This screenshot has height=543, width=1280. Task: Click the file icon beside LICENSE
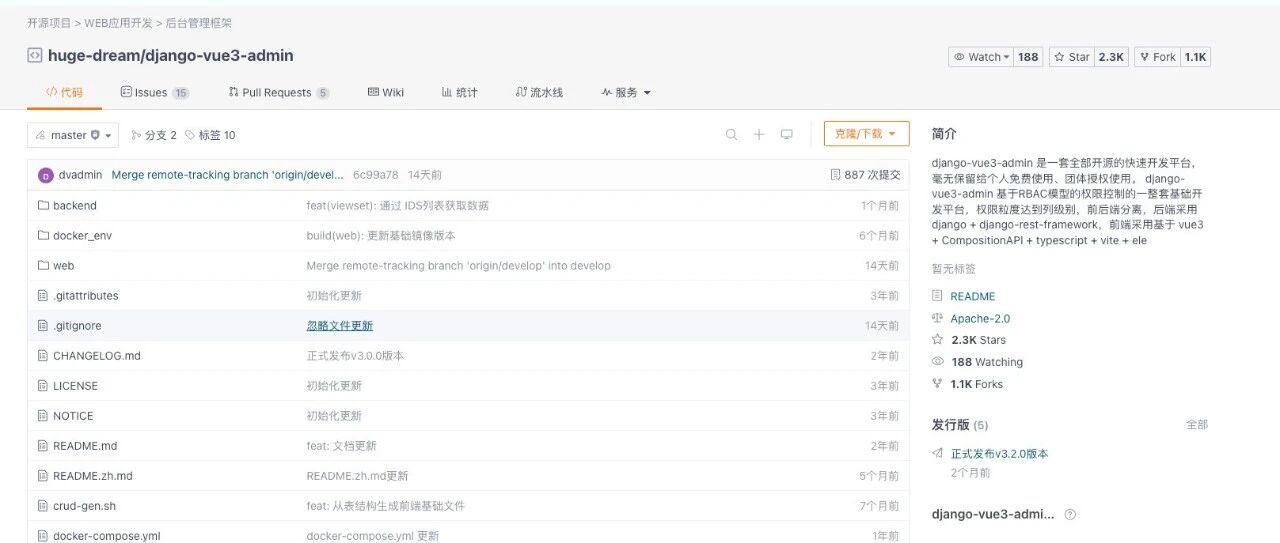pyautogui.click(x=43, y=385)
